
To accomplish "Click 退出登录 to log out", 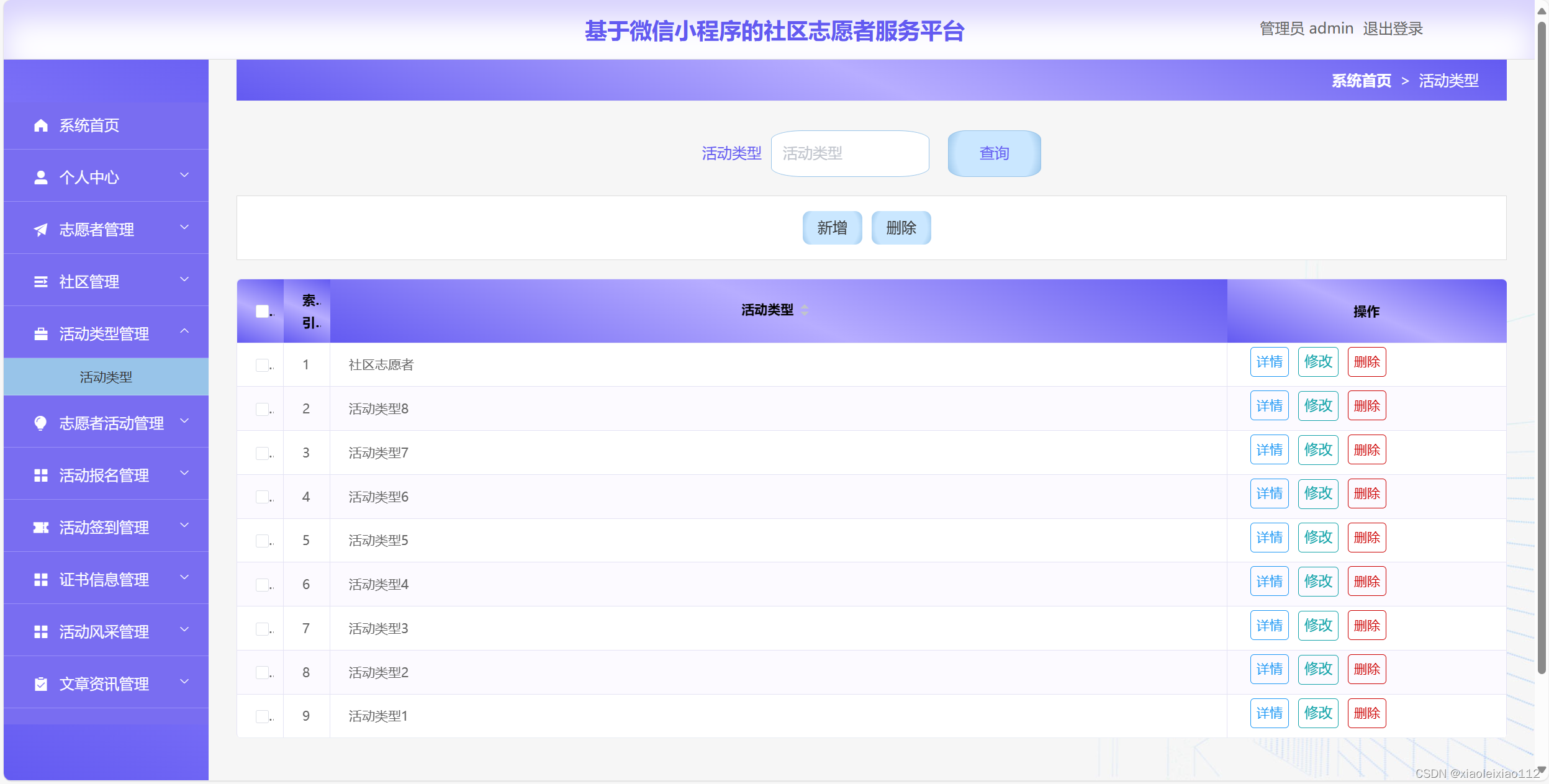I will (1393, 29).
